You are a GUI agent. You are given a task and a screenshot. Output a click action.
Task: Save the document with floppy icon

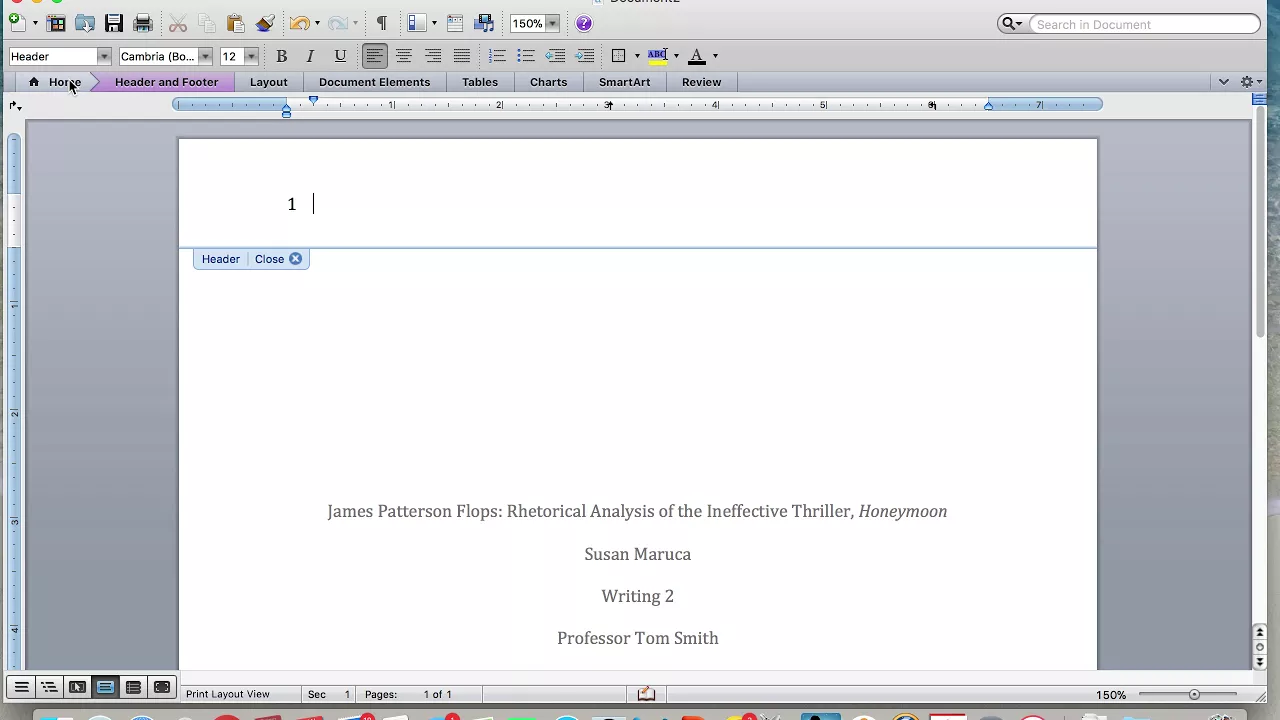tap(114, 23)
